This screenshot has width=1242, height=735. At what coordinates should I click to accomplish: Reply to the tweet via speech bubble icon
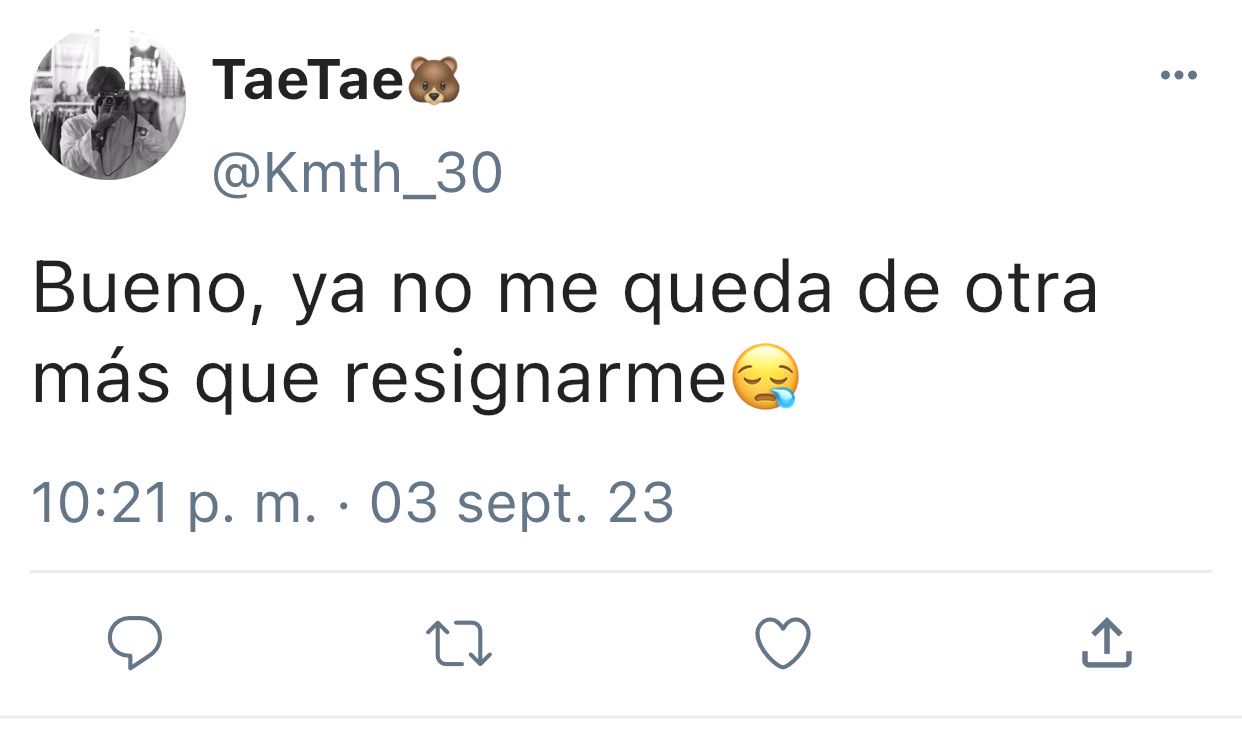135,643
